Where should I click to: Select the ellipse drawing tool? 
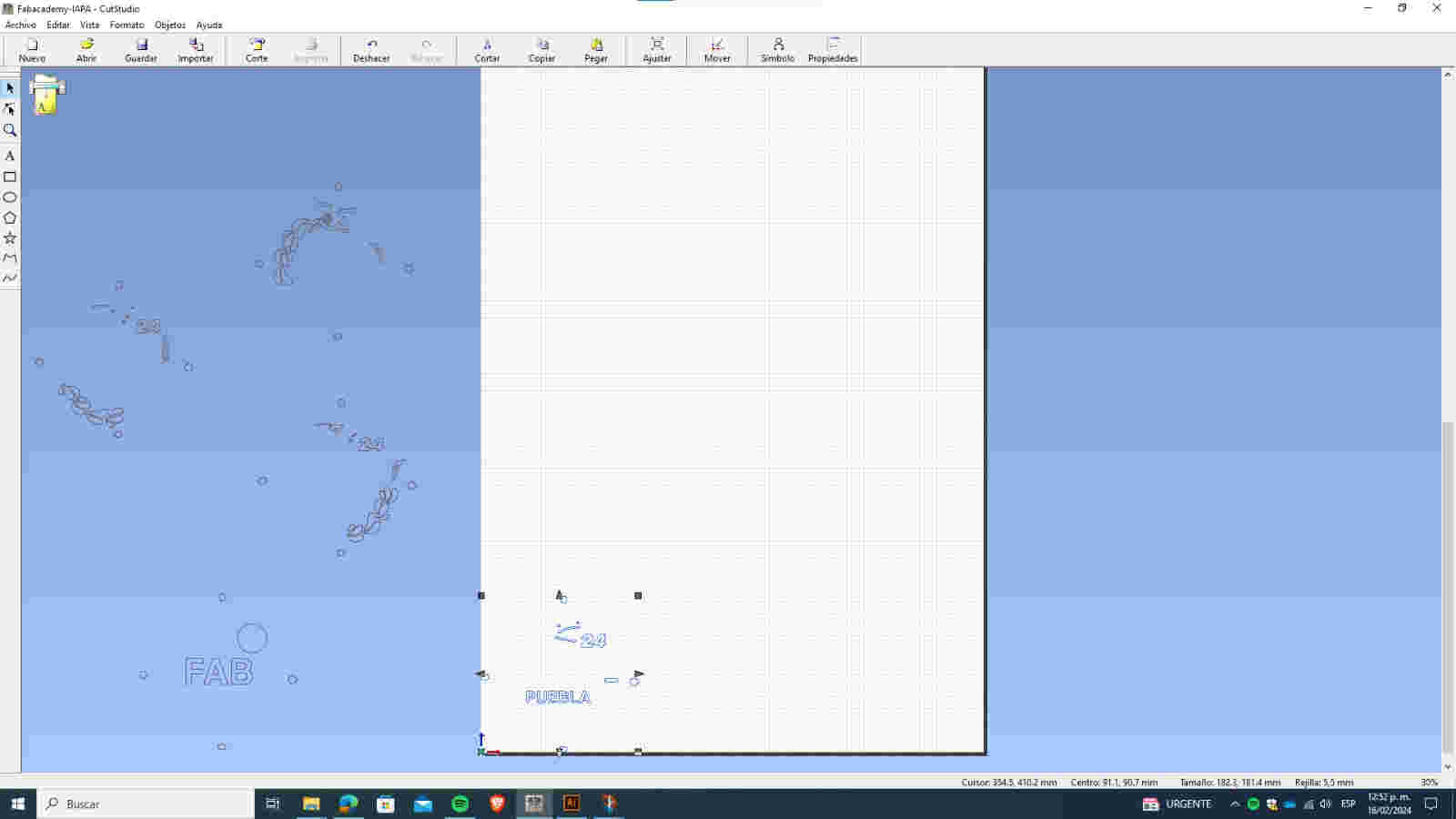(x=10, y=197)
